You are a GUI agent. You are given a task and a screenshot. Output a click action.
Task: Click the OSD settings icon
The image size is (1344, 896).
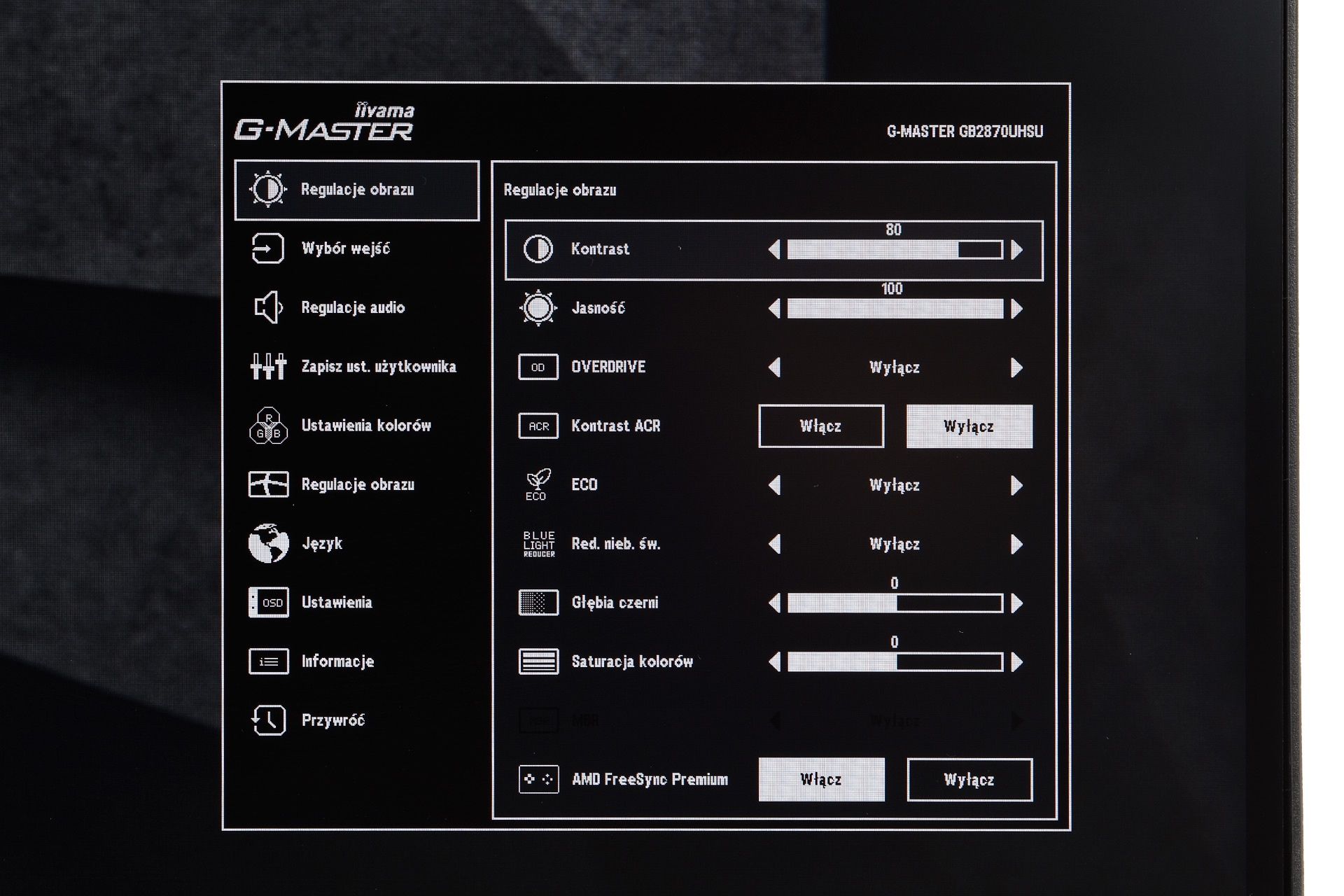(268, 602)
